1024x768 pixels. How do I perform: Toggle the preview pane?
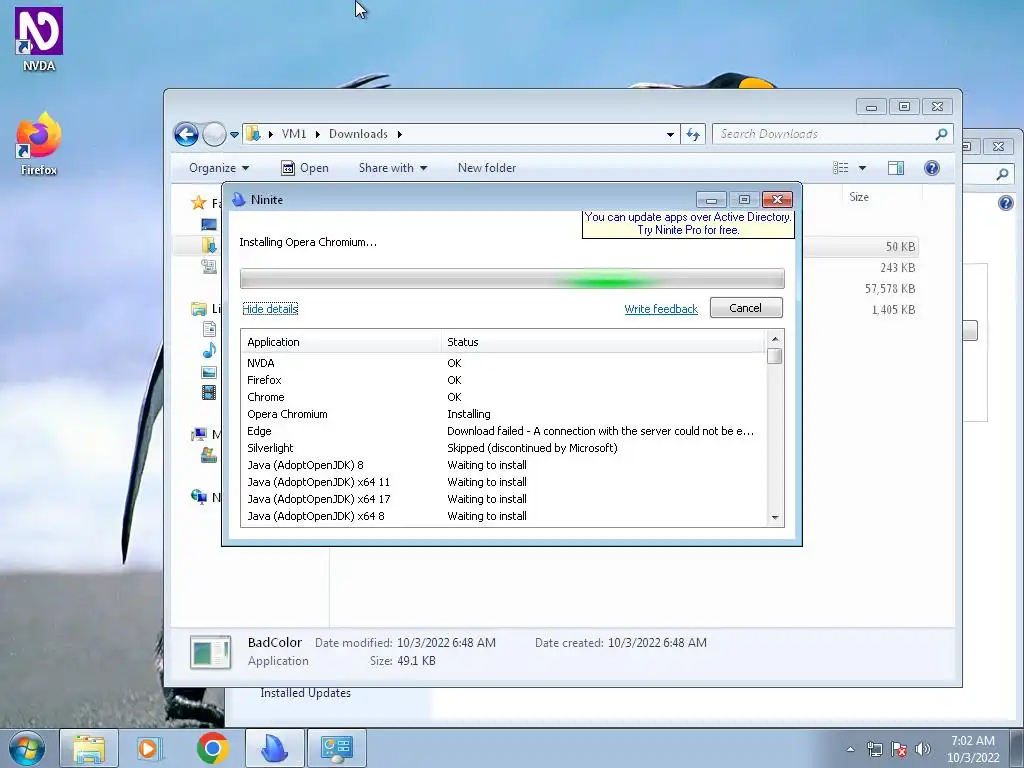click(x=895, y=168)
